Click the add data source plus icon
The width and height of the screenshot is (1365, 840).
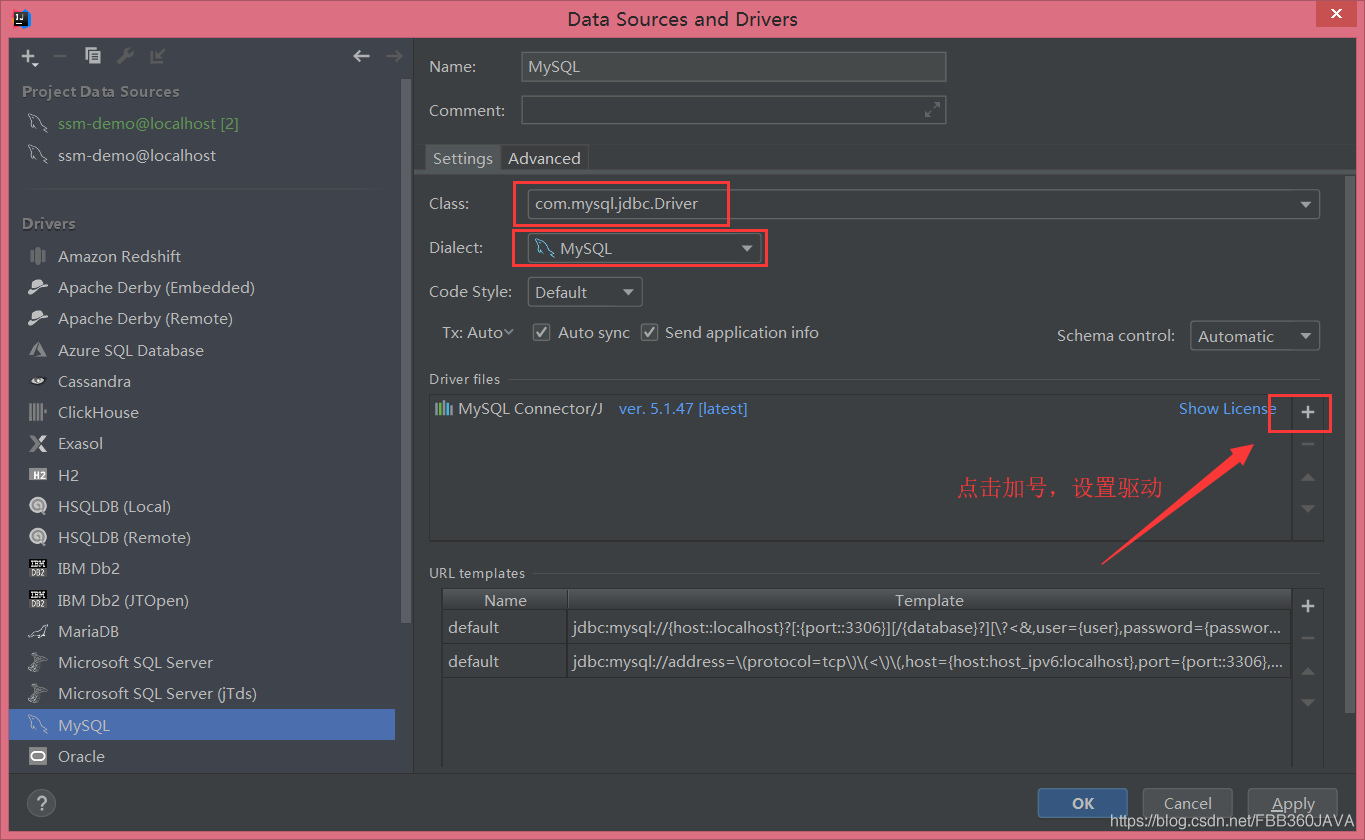pos(29,57)
